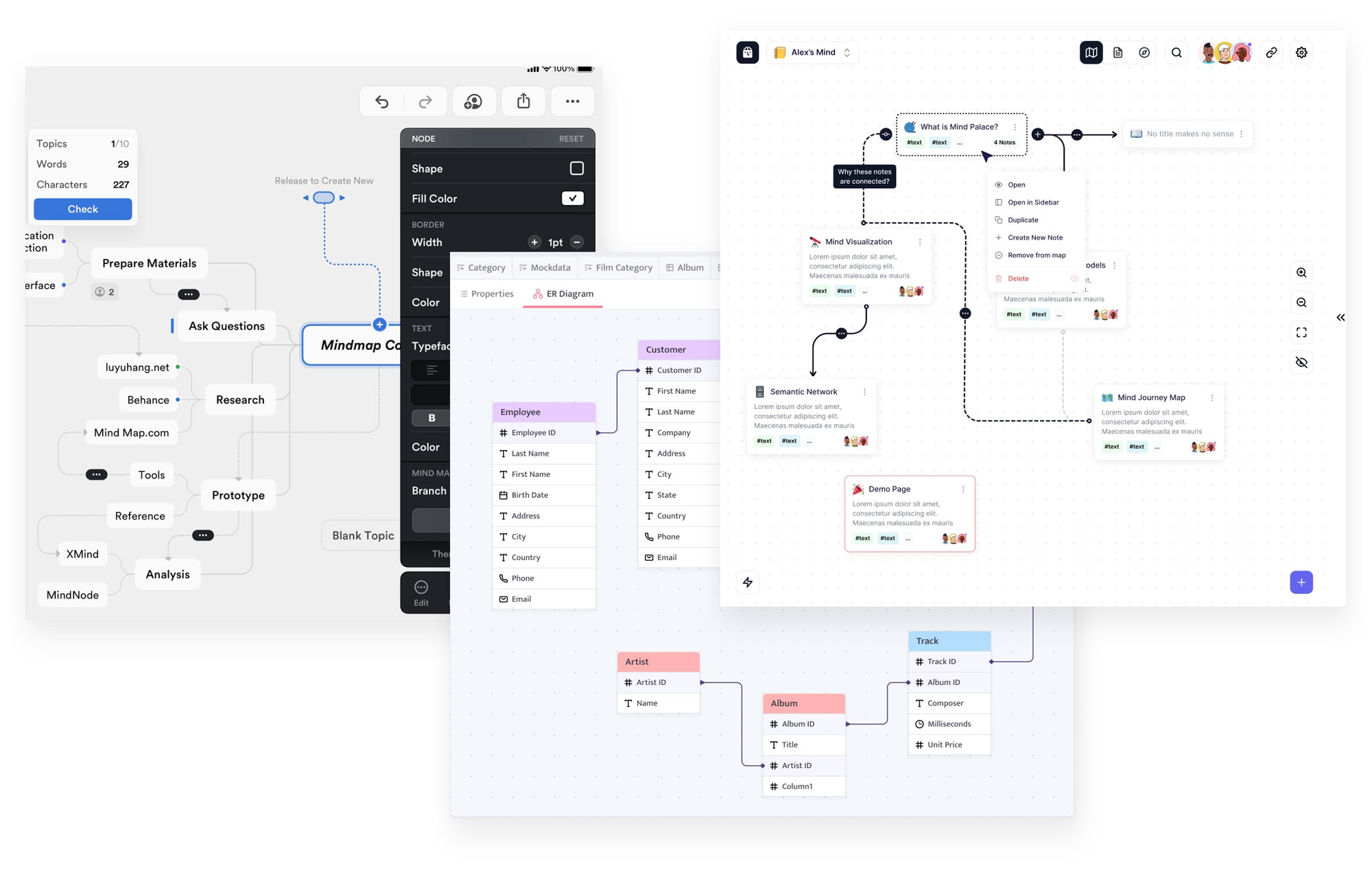Select Remove from map menu item

click(1036, 255)
